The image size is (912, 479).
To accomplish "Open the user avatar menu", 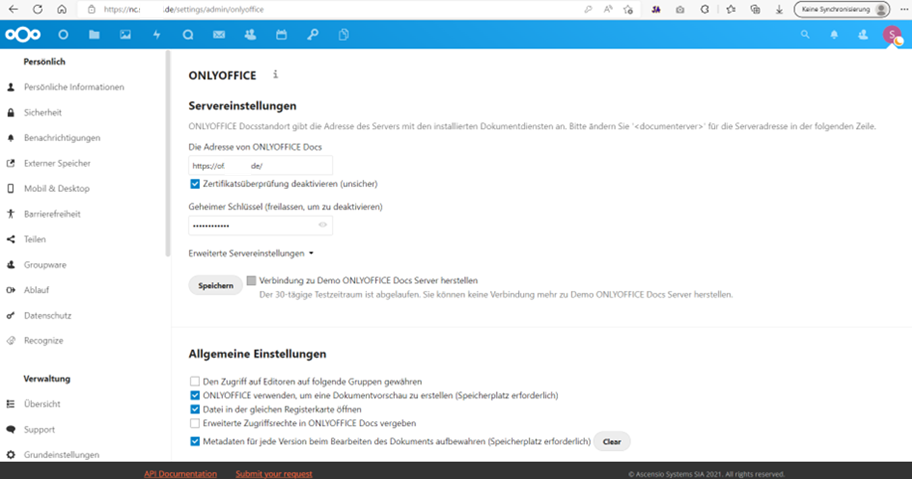I will 892,35.
